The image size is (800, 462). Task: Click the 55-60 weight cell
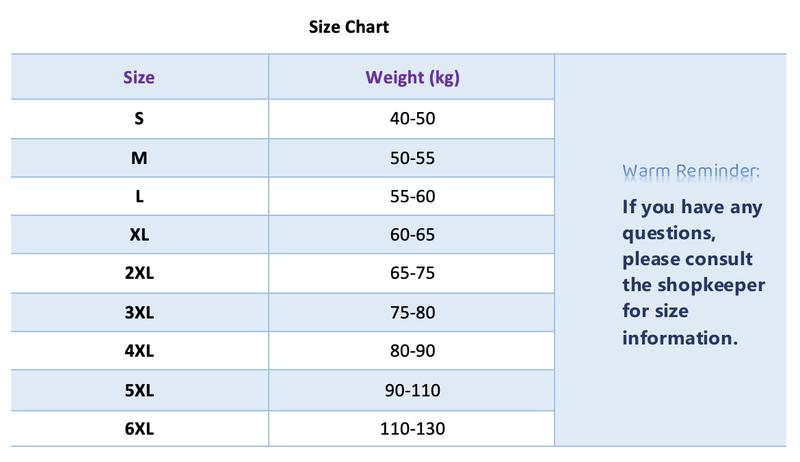tap(412, 196)
